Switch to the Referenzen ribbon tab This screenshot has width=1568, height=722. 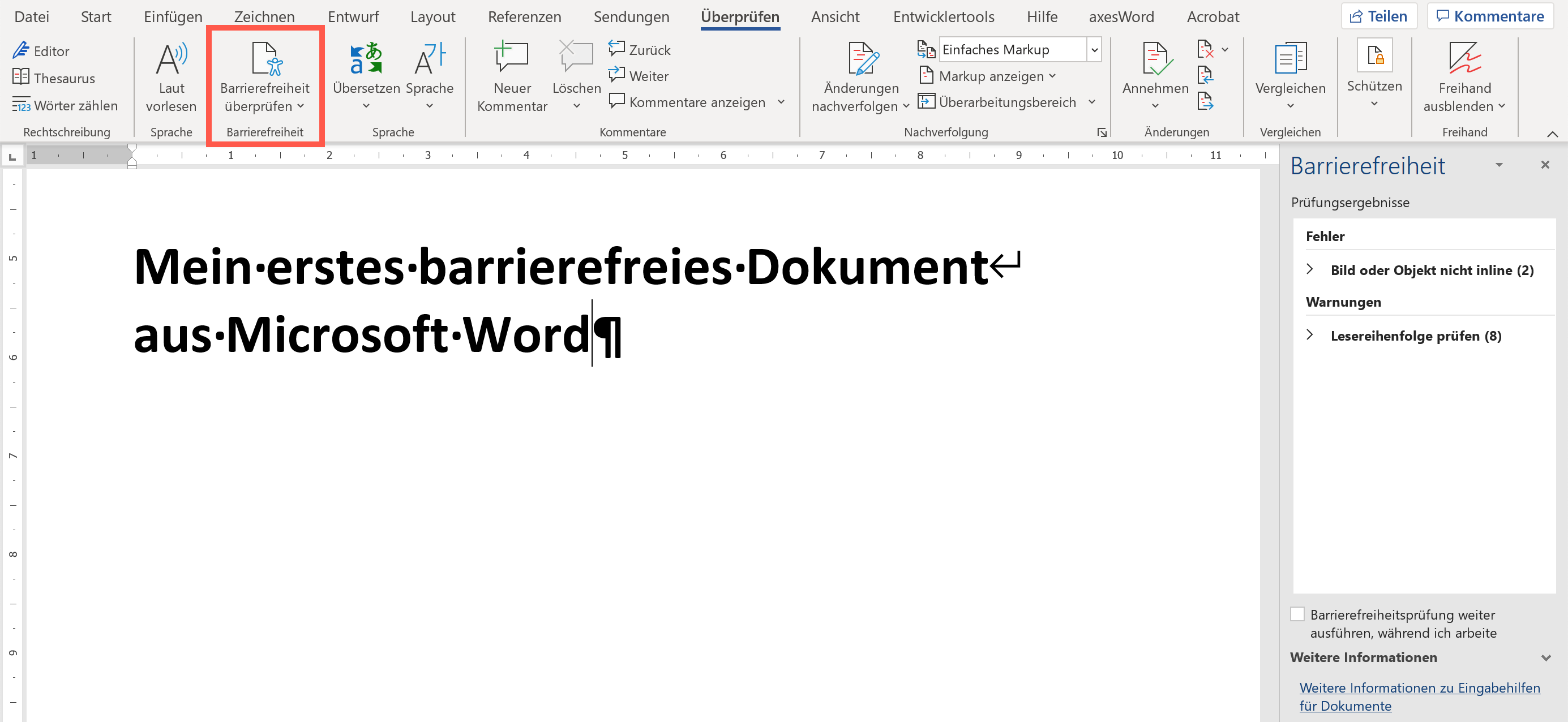click(x=524, y=16)
